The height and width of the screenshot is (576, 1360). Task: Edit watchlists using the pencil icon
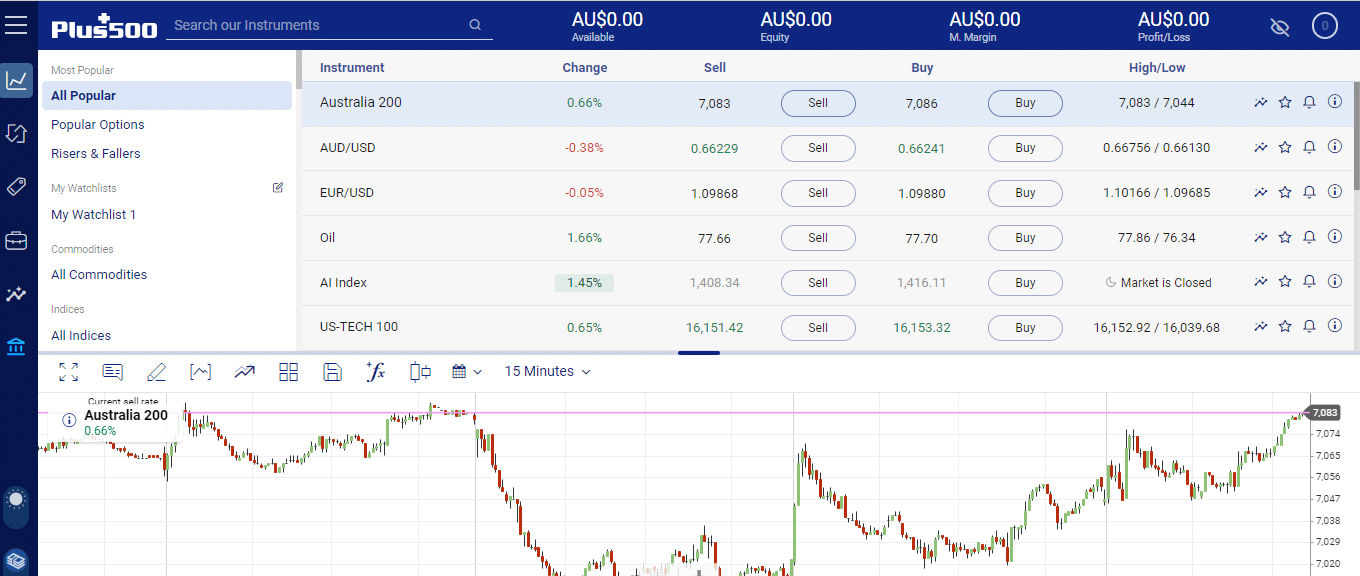point(278,187)
